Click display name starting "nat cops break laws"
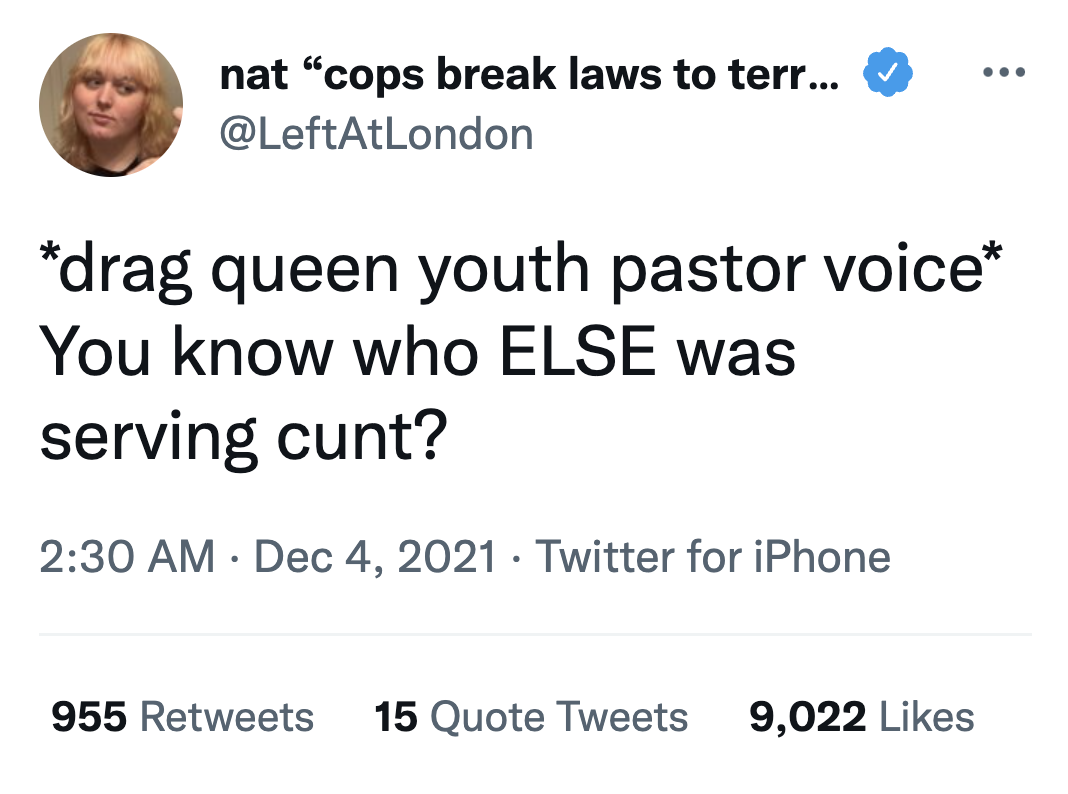This screenshot has height=794, width=1068. point(530,74)
